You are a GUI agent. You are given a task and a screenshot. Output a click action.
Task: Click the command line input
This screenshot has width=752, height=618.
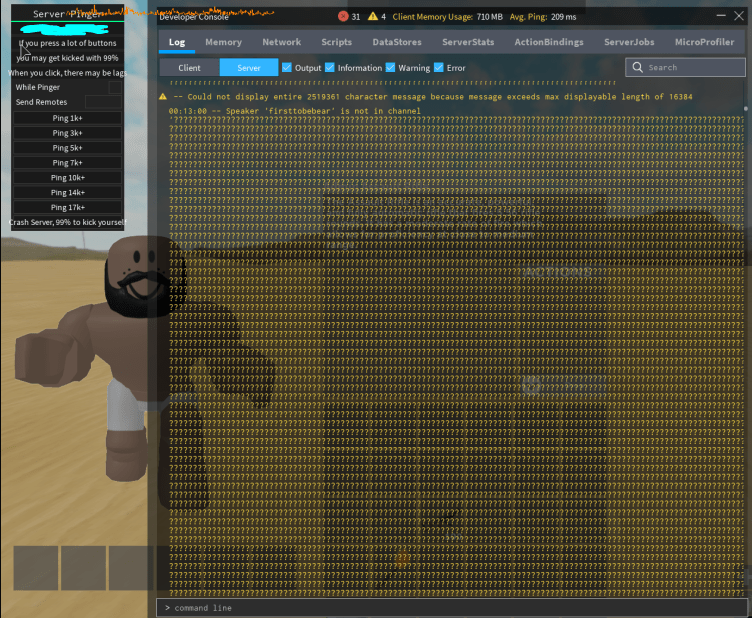point(452,607)
